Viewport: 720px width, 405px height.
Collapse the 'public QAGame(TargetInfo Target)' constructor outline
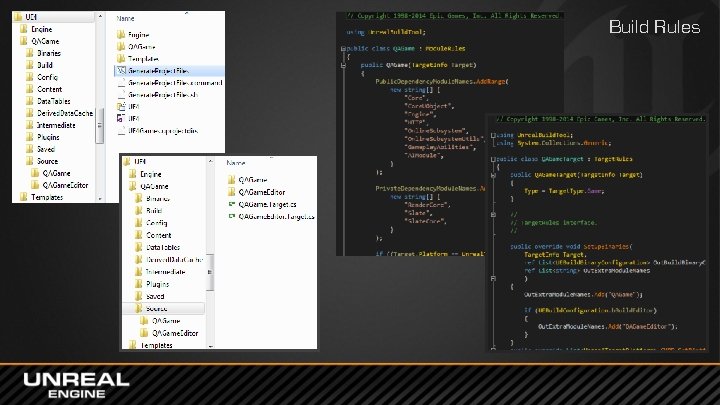343,65
